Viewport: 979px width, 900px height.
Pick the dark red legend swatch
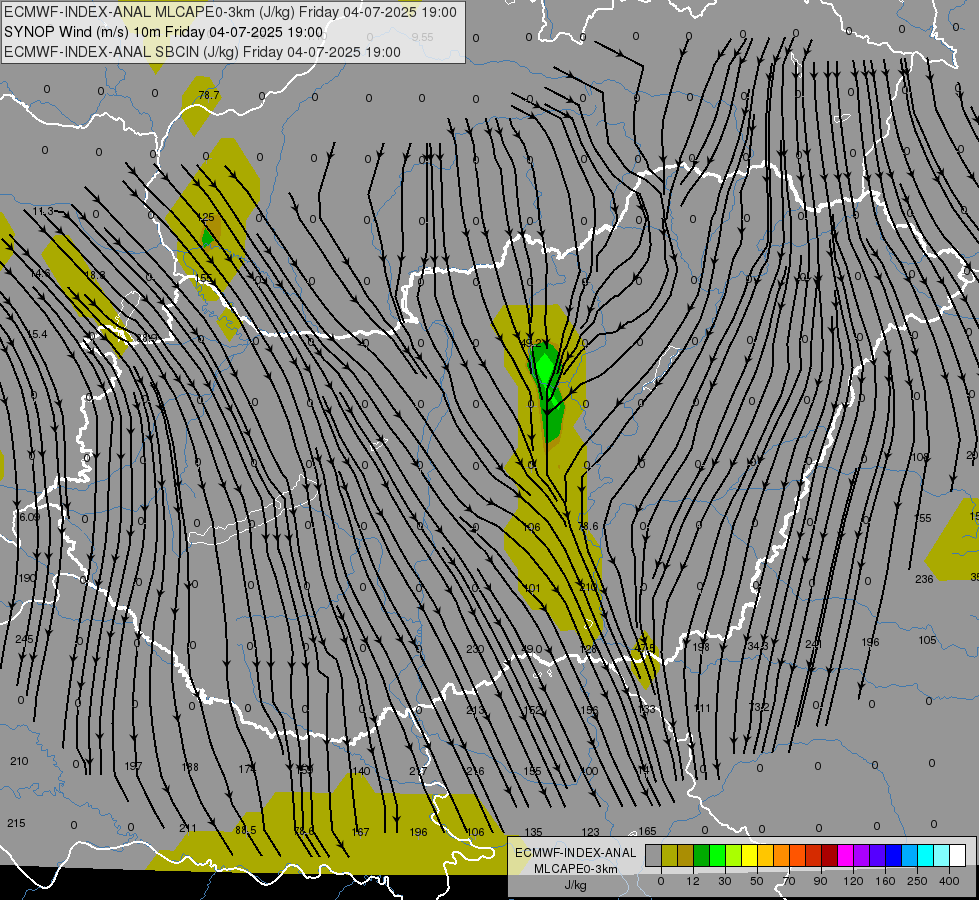coord(830,855)
